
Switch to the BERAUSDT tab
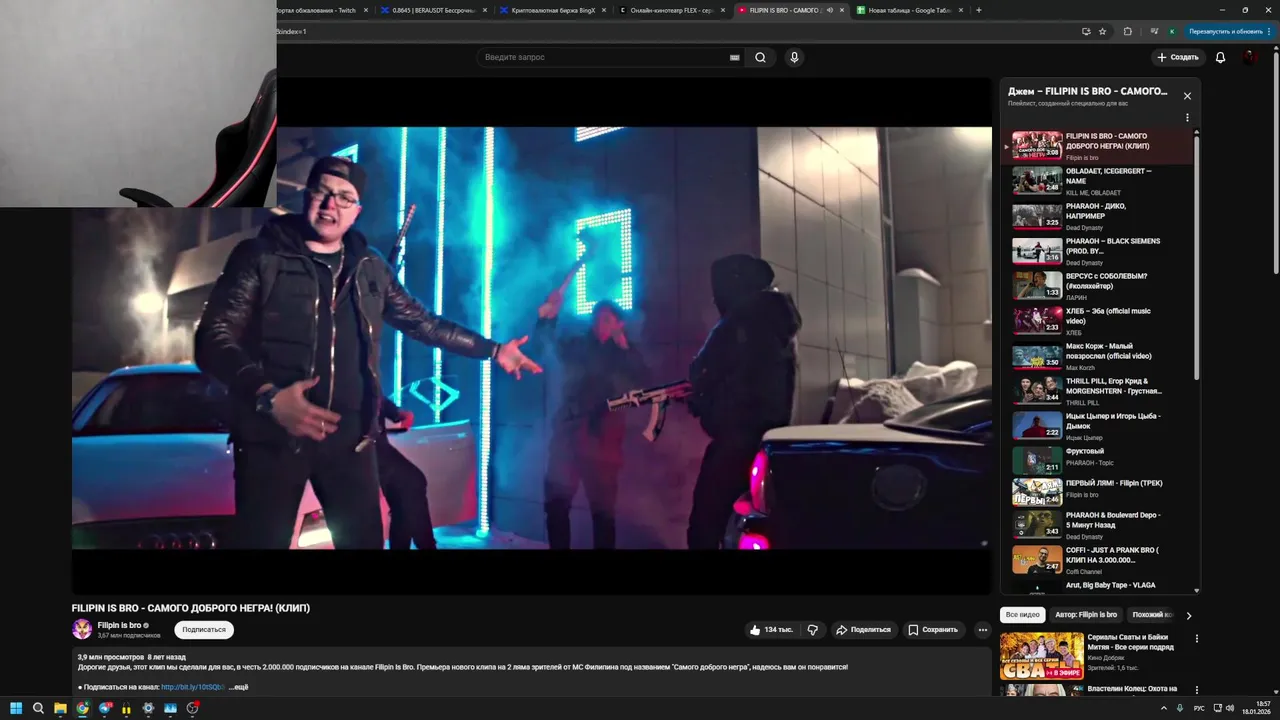(432, 10)
